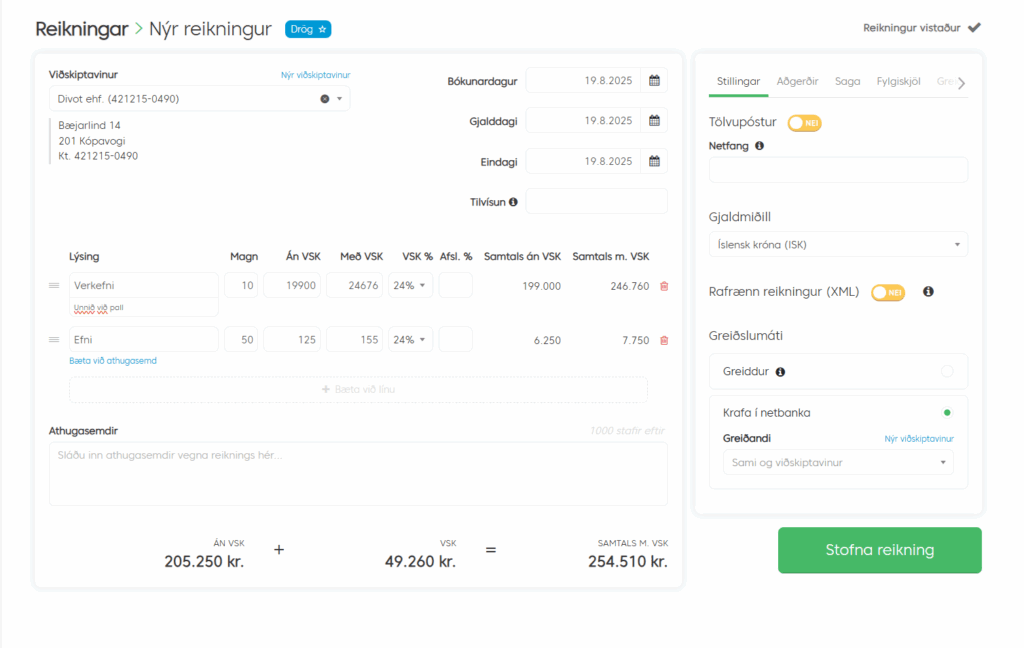
Task: Click Bæta við athugasemd link
Action: (x=113, y=361)
